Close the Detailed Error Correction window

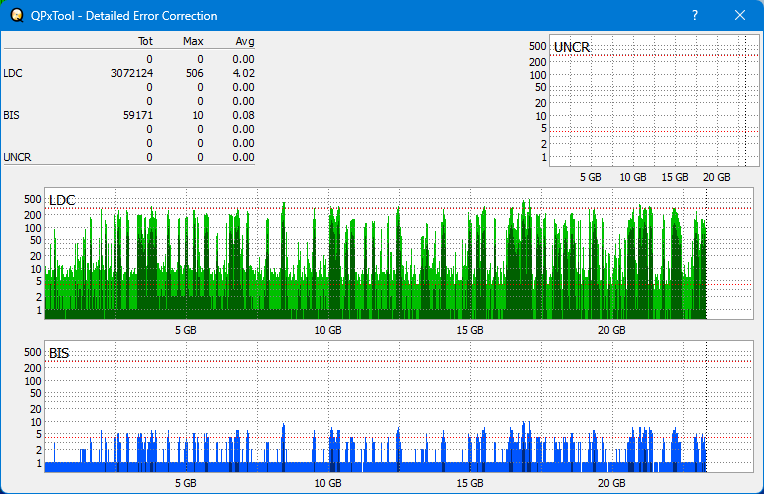click(740, 16)
